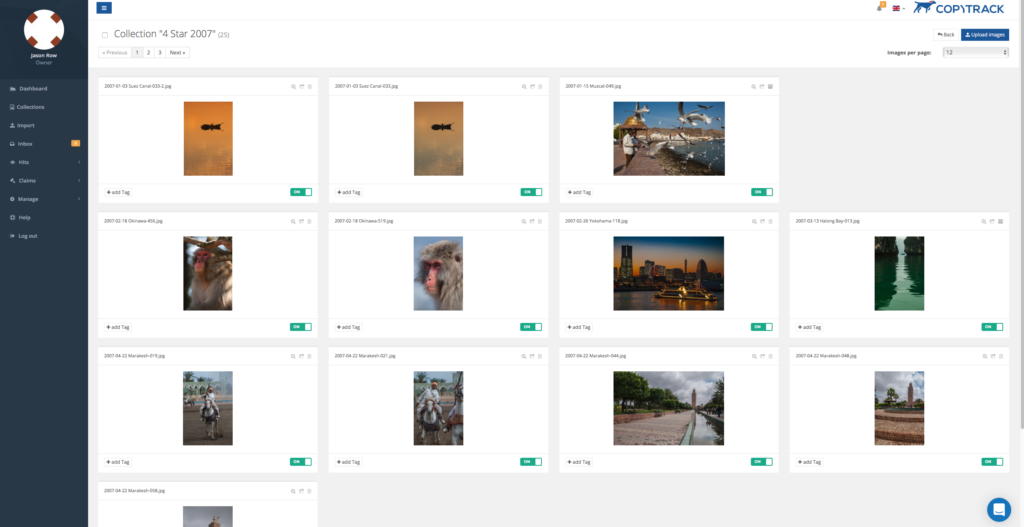
Task: Click the COPYTRACK logo
Action: coord(959,8)
